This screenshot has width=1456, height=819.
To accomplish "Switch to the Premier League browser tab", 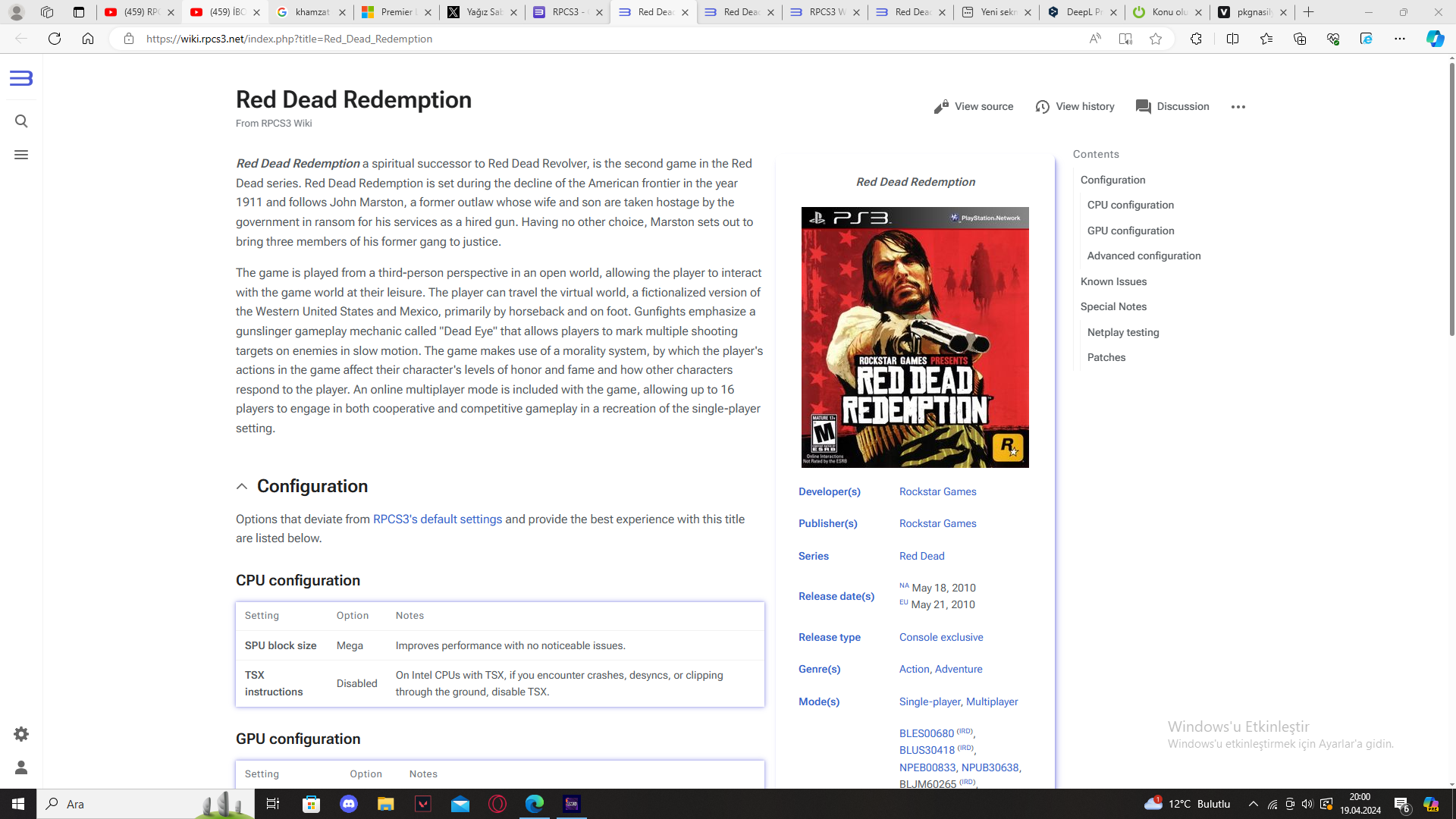I will click(x=391, y=12).
